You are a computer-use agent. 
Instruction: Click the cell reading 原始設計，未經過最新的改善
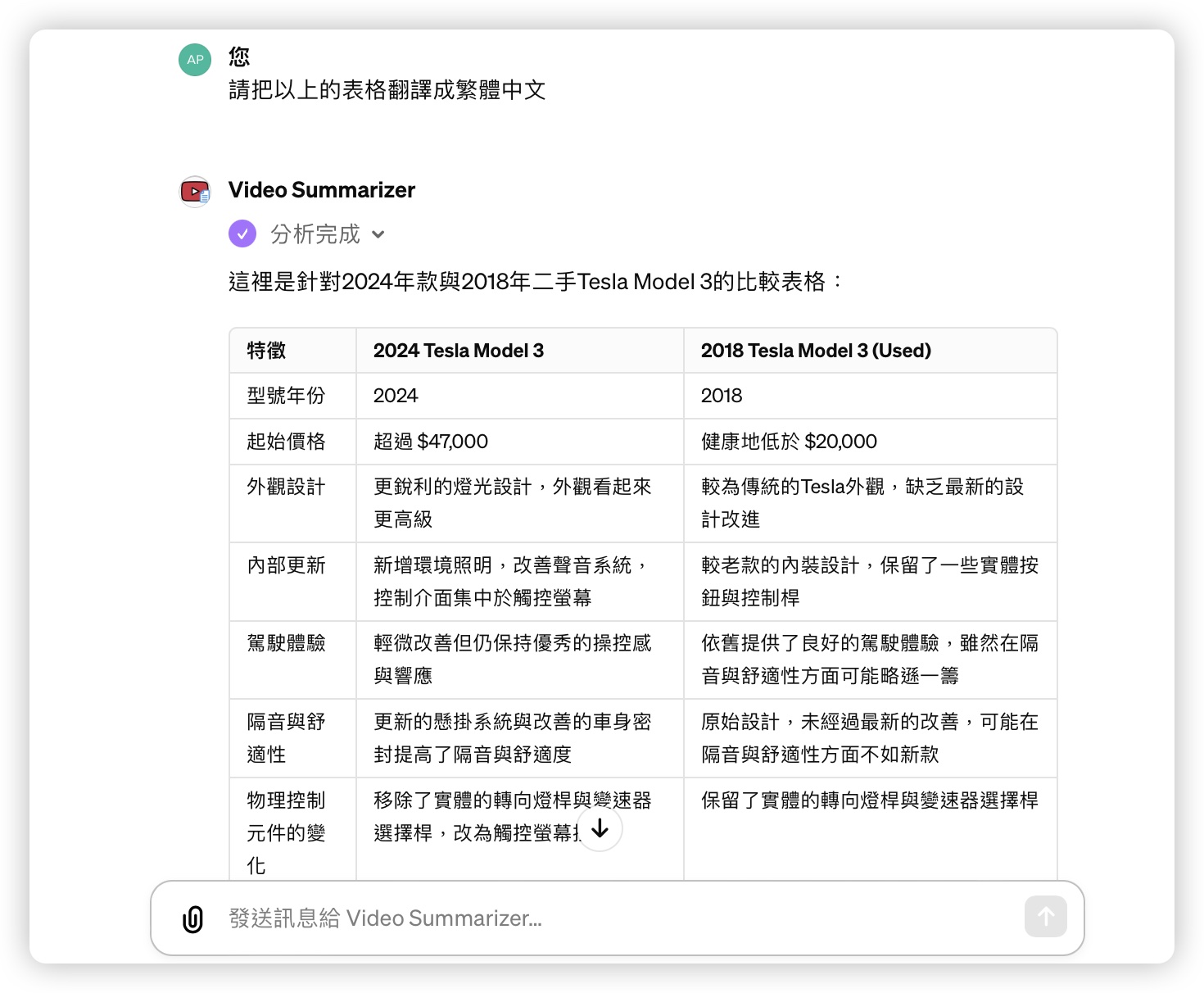tap(870, 738)
